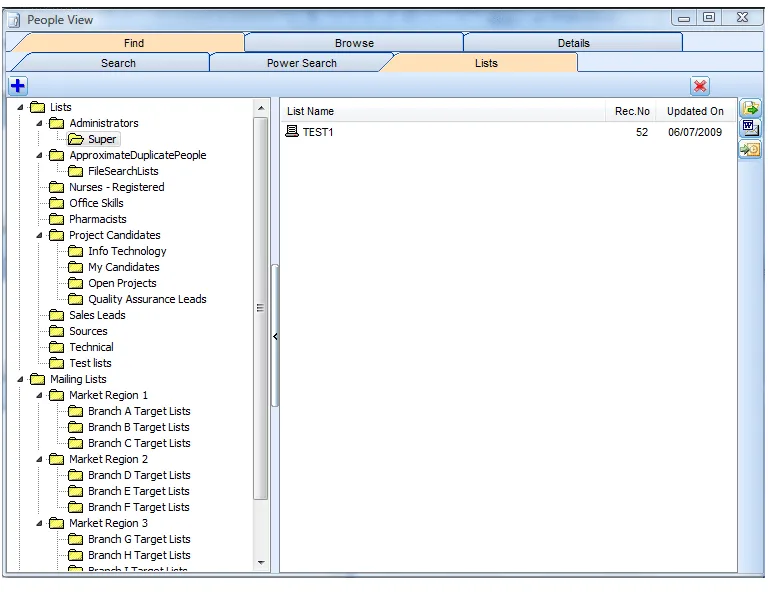
Task: Select the Lists sub-tab
Action: tap(486, 63)
